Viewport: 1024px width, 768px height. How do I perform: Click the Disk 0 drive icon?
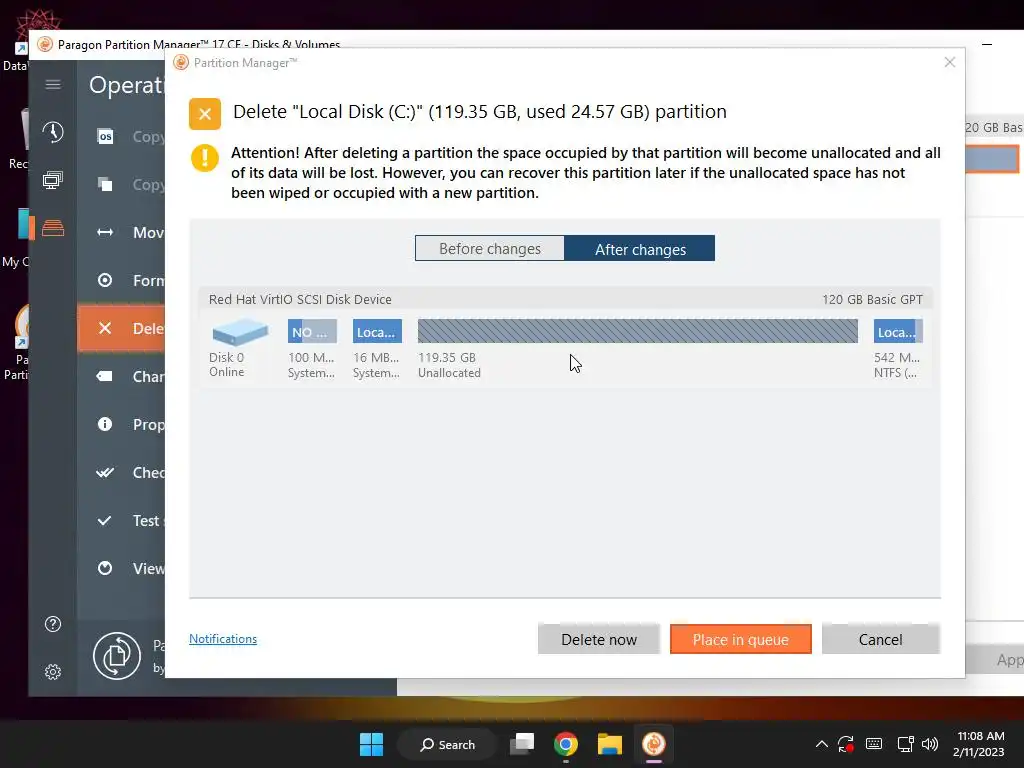[240, 332]
